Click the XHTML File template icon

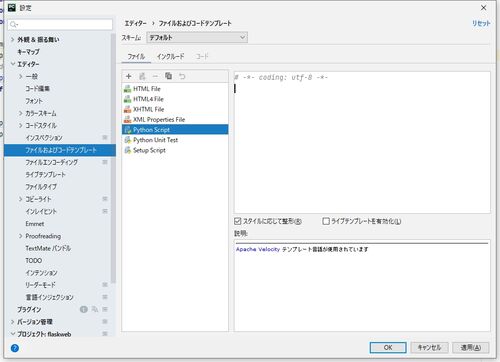point(127,109)
